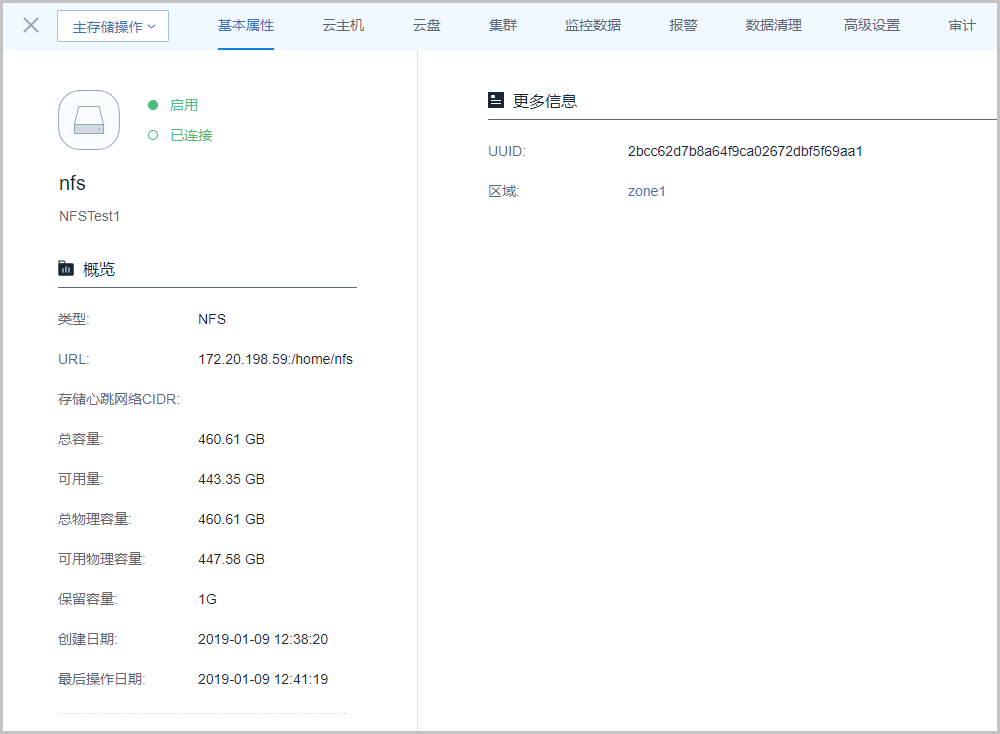Click the URL field label
1000x734 pixels.
point(74,359)
